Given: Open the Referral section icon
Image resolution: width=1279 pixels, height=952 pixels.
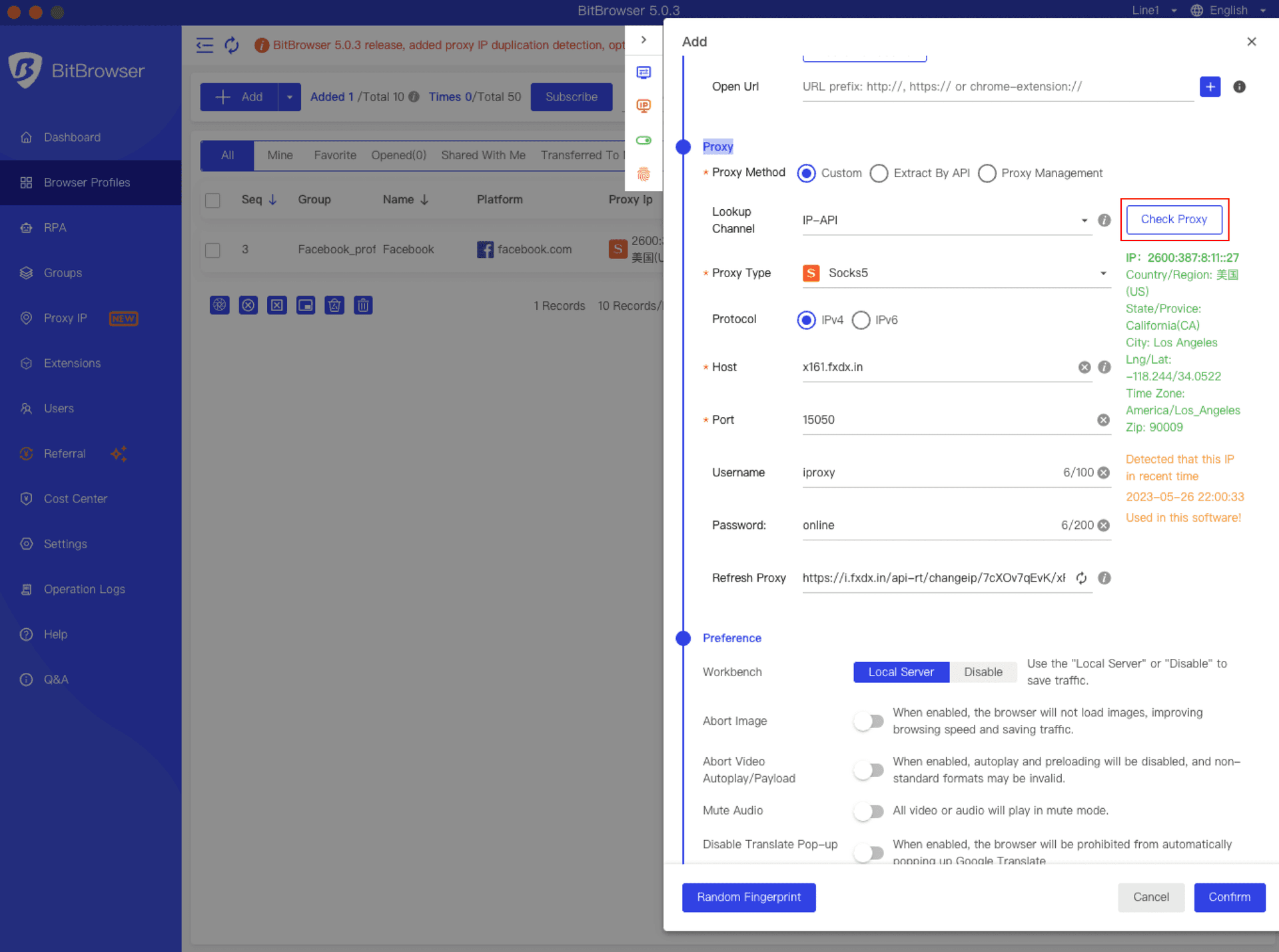Looking at the screenshot, I should (x=27, y=453).
